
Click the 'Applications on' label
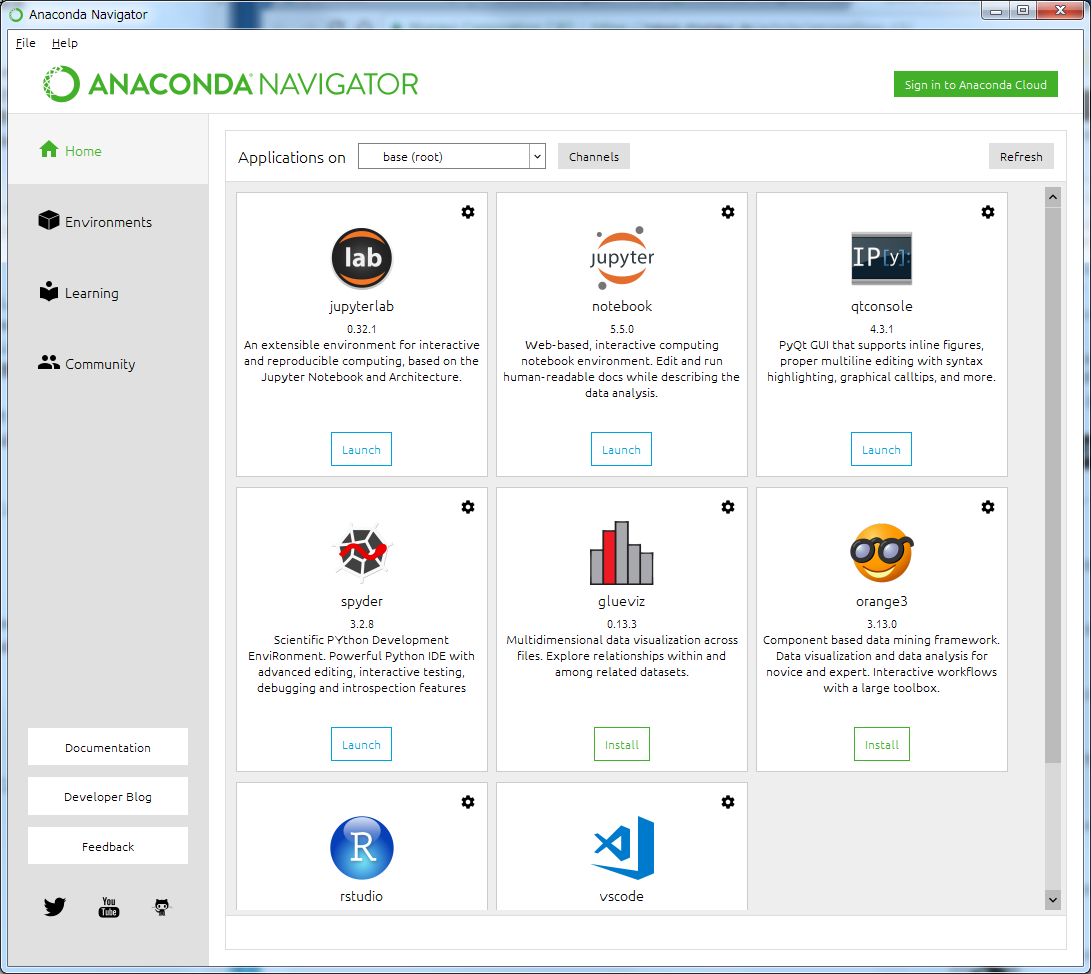(x=292, y=158)
